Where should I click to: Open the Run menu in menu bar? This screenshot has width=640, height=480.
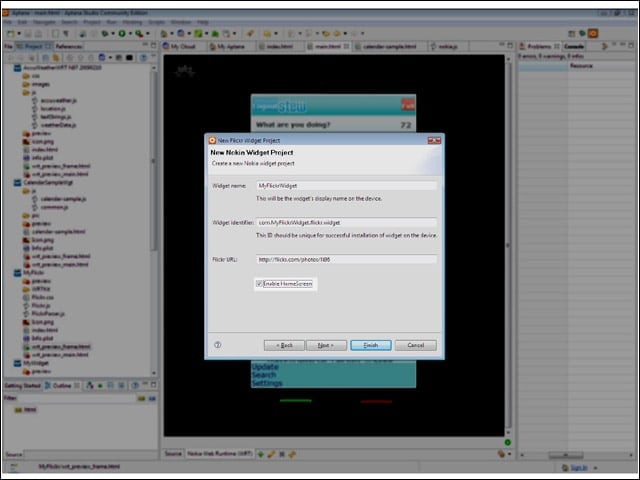coord(111,22)
